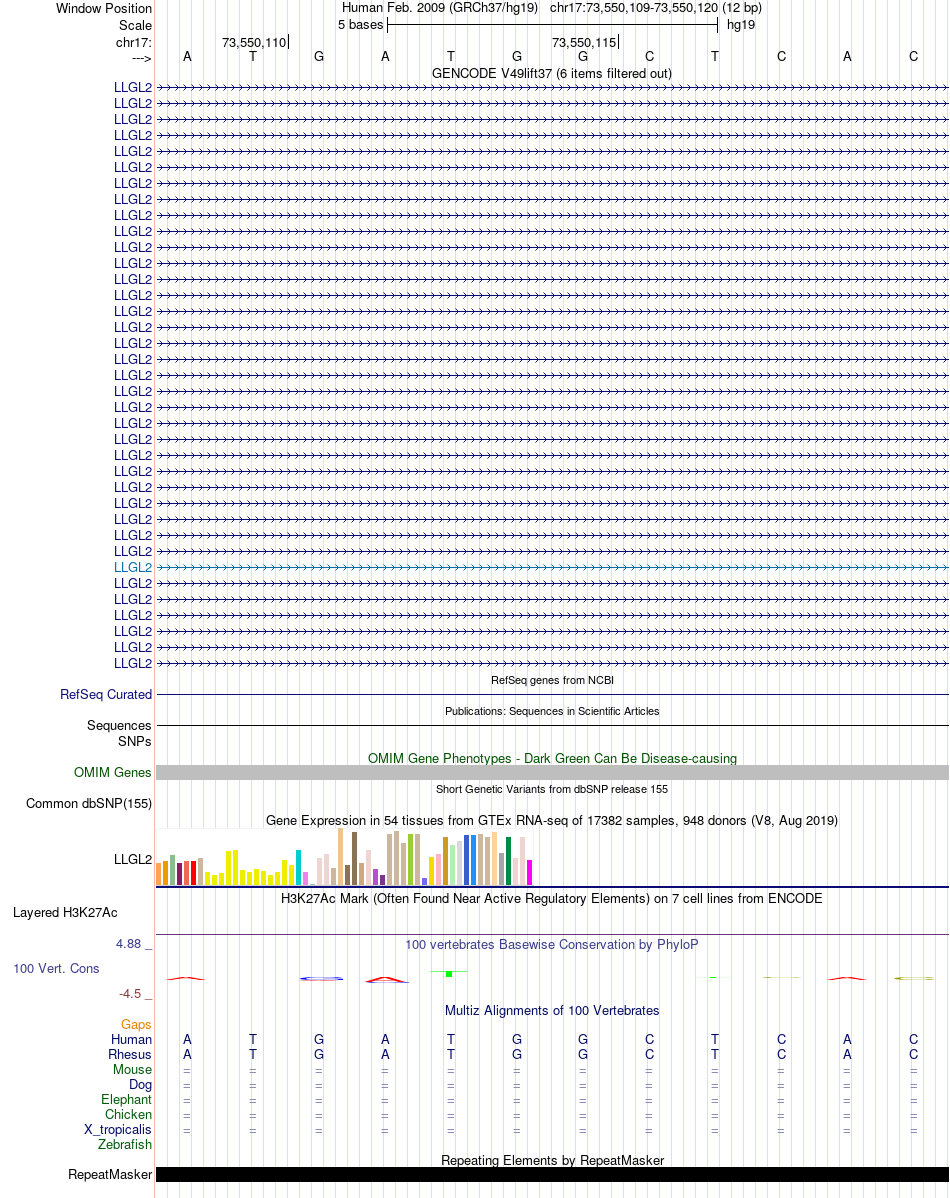Click 'Repeating Elements by RepeatMasker' title

click(x=553, y=1161)
